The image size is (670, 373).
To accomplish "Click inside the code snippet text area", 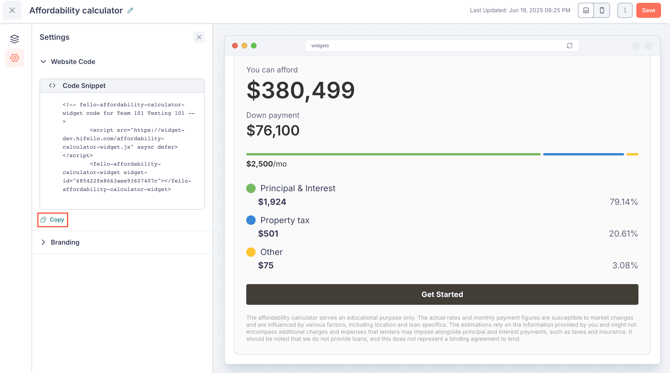I will 122,151.
